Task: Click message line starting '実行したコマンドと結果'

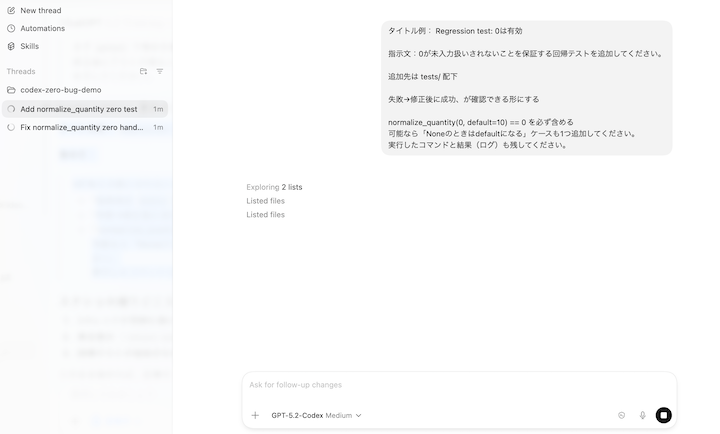Action: pos(478,145)
